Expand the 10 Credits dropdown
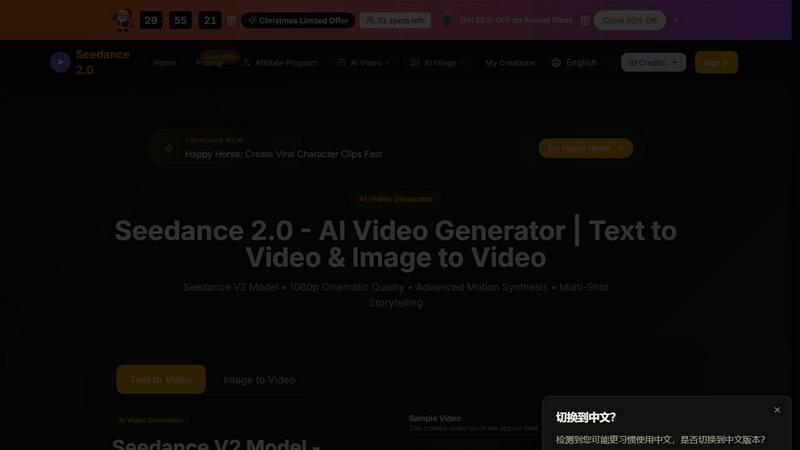 pyautogui.click(x=653, y=62)
